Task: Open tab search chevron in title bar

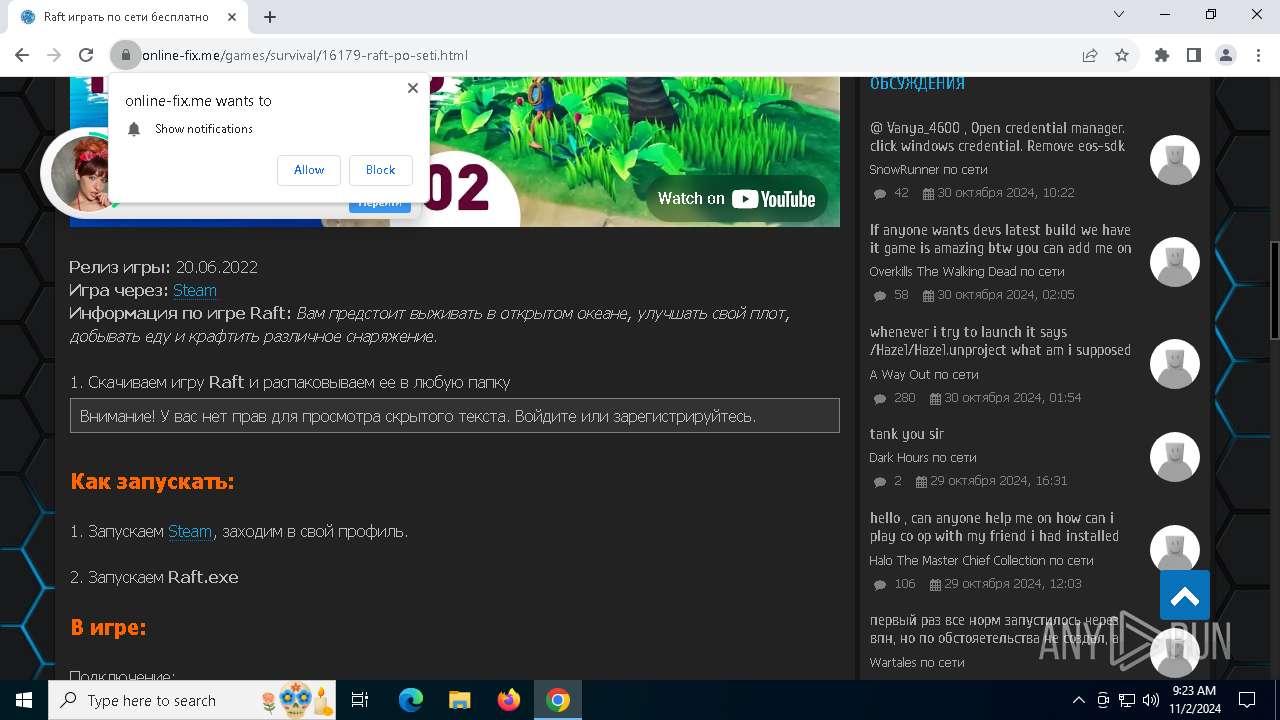Action: point(1119,14)
